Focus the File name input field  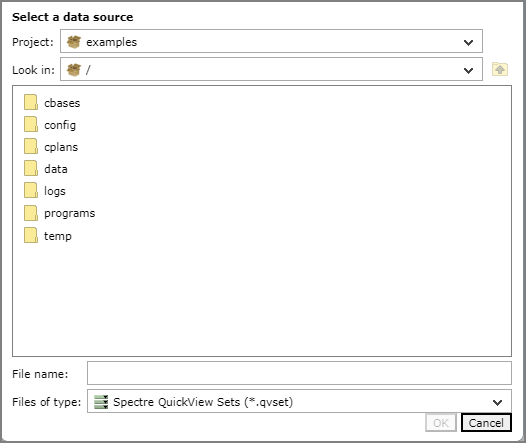299,373
